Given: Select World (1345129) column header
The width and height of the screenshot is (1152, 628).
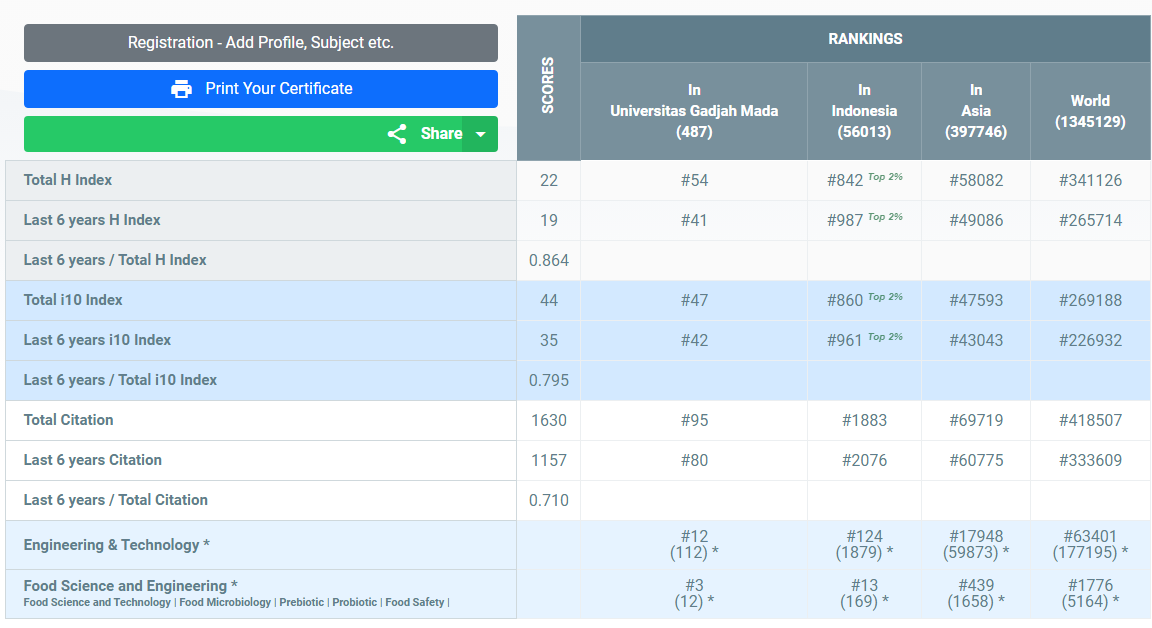Looking at the screenshot, I should pos(1090,111).
